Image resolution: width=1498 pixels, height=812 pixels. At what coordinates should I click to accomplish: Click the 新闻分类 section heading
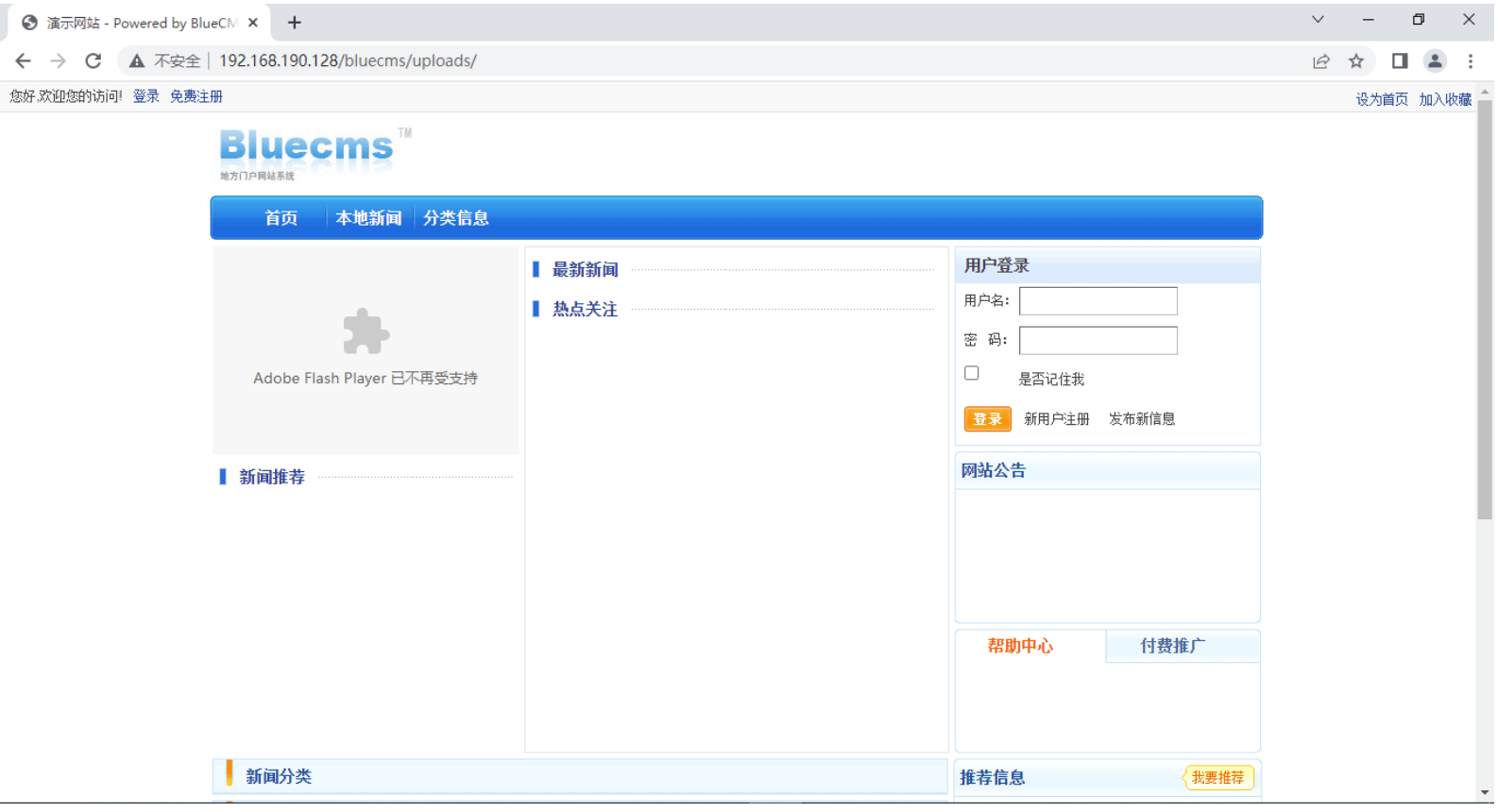[x=279, y=777]
